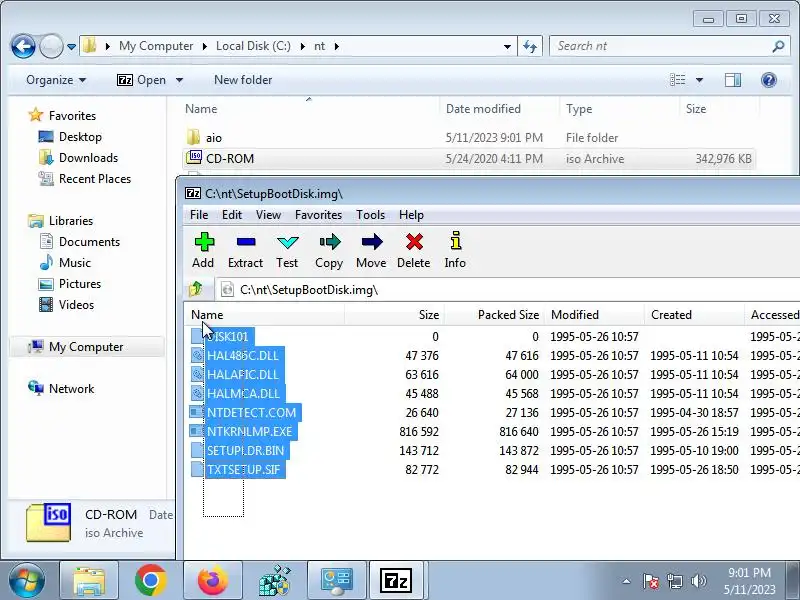Open the Help menu in 7-Zip
Screen dimensions: 800x600
click(411, 215)
